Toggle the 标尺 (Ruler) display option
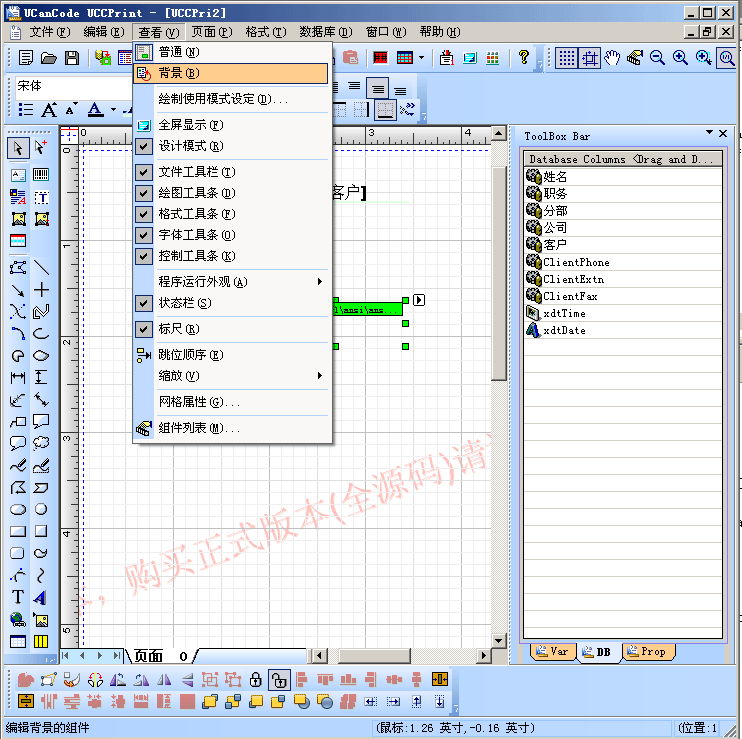This screenshot has height=739, width=742. pos(178,329)
